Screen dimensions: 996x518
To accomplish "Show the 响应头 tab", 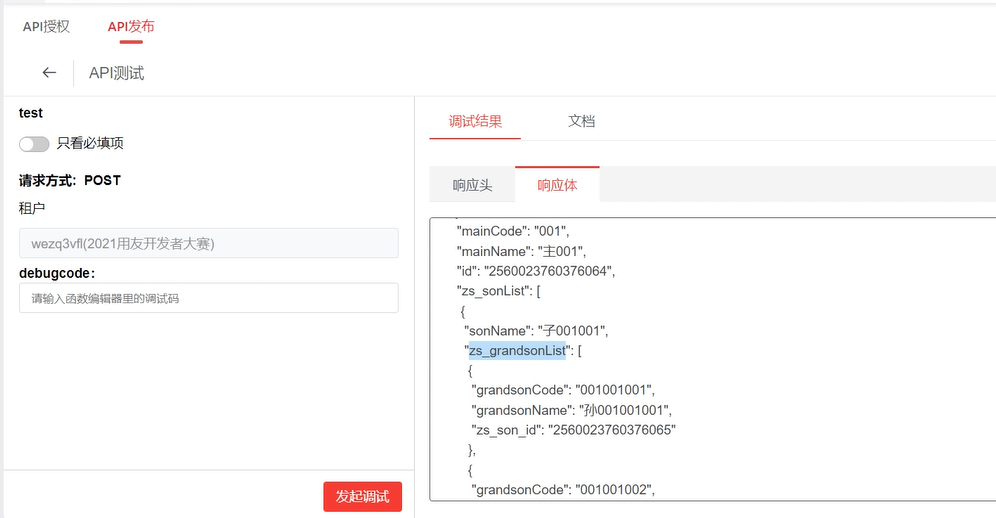I will [x=472, y=185].
